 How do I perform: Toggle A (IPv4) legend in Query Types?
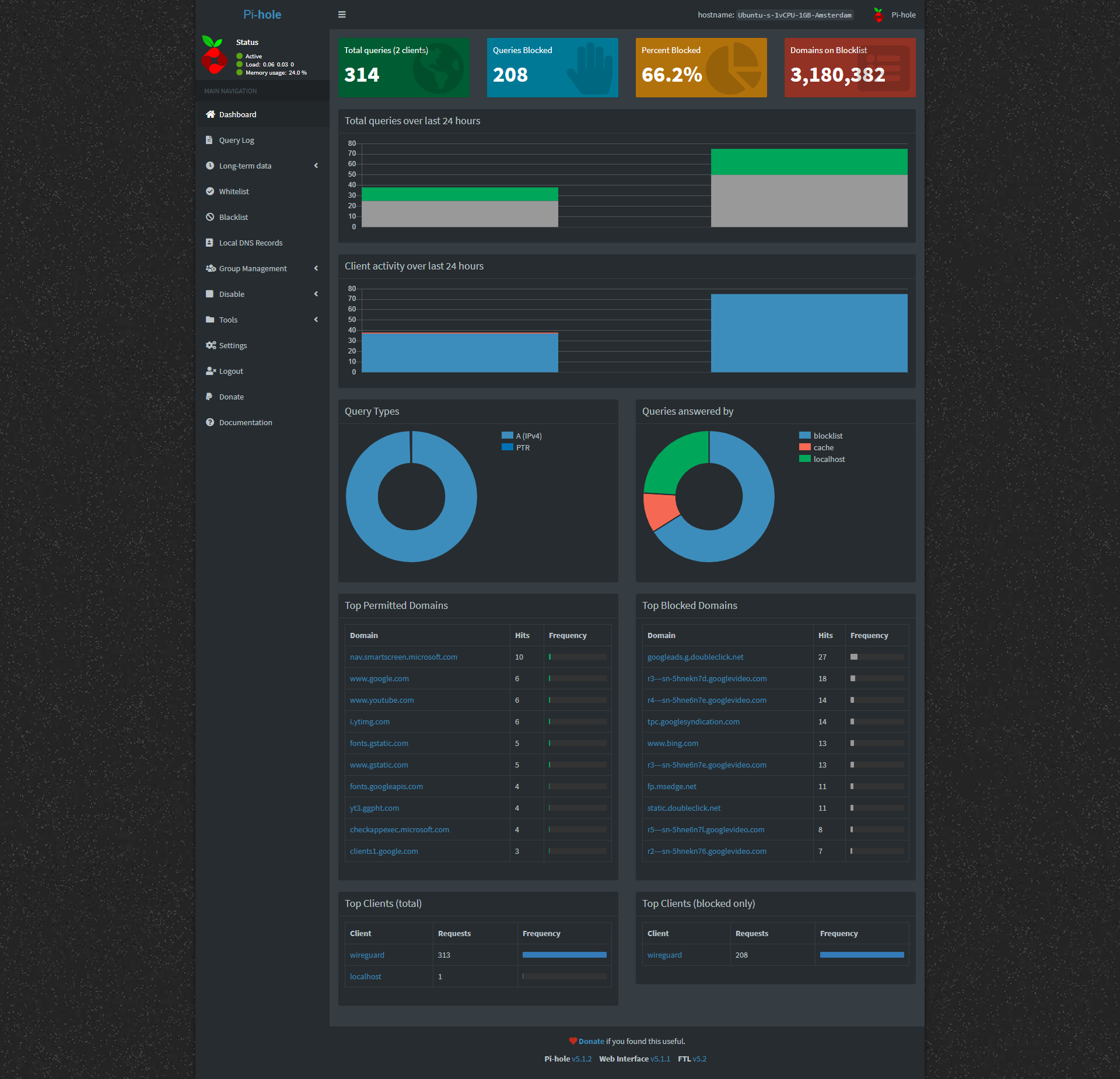(x=521, y=436)
